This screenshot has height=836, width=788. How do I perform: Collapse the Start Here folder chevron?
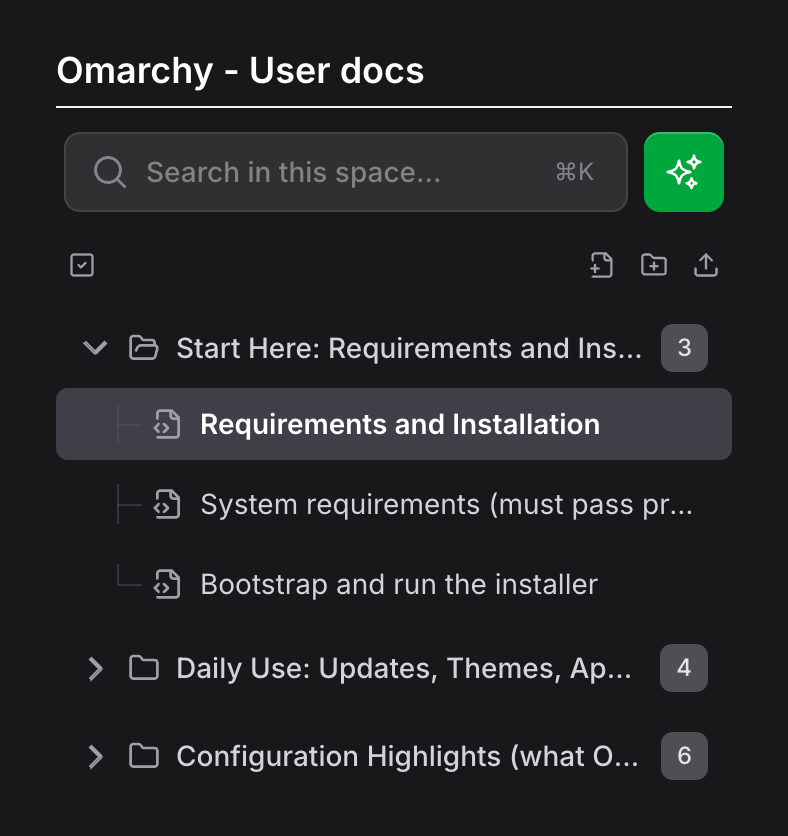[x=95, y=348]
